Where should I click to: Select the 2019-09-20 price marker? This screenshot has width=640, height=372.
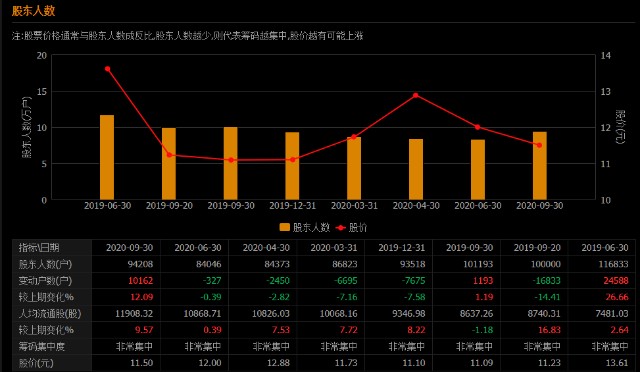click(169, 155)
